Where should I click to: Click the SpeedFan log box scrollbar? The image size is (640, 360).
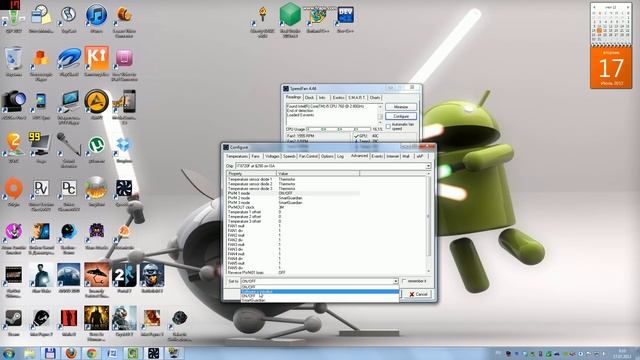[x=380, y=114]
